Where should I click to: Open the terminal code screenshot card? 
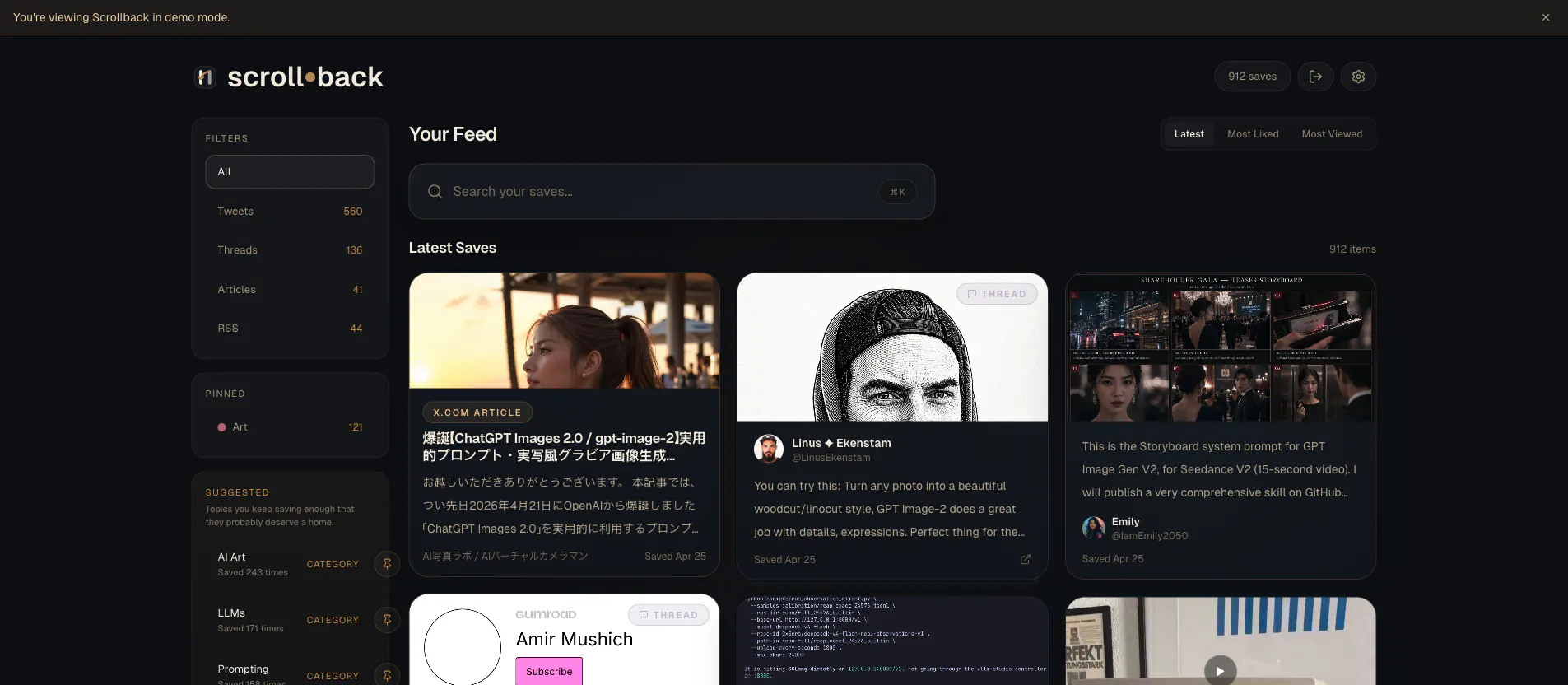892,641
